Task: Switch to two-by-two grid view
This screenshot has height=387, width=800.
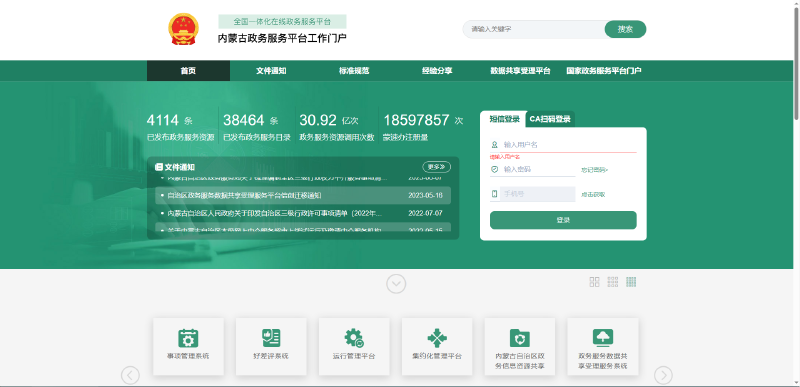Action: pos(594,282)
